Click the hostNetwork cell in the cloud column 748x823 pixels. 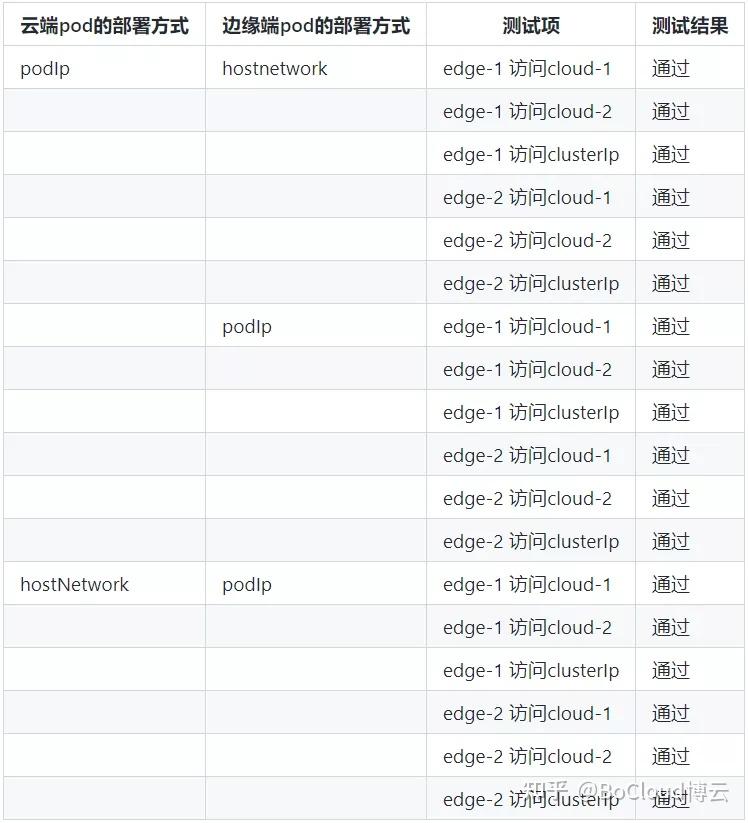[x=74, y=584]
